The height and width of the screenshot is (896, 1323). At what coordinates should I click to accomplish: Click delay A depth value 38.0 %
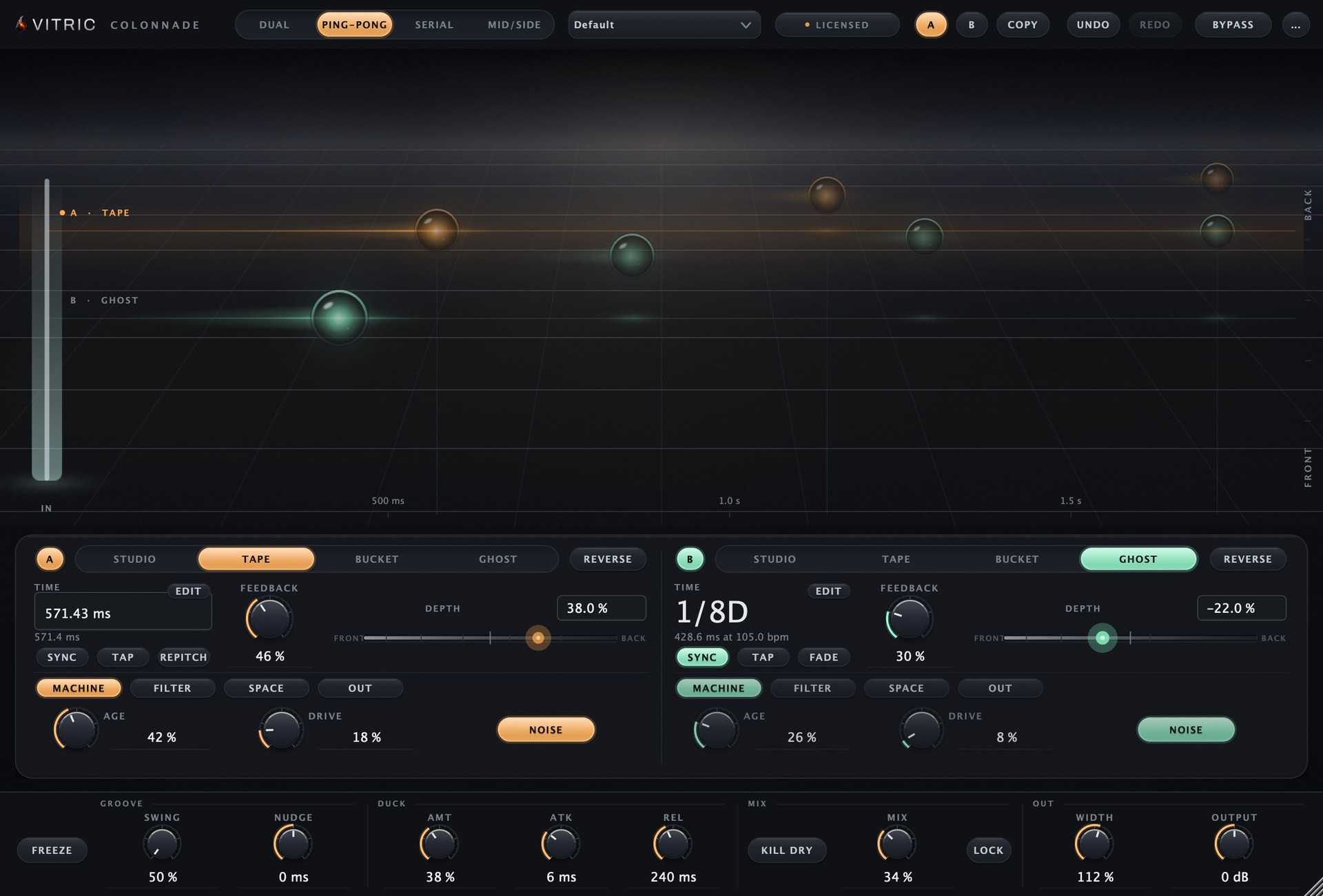tap(601, 608)
